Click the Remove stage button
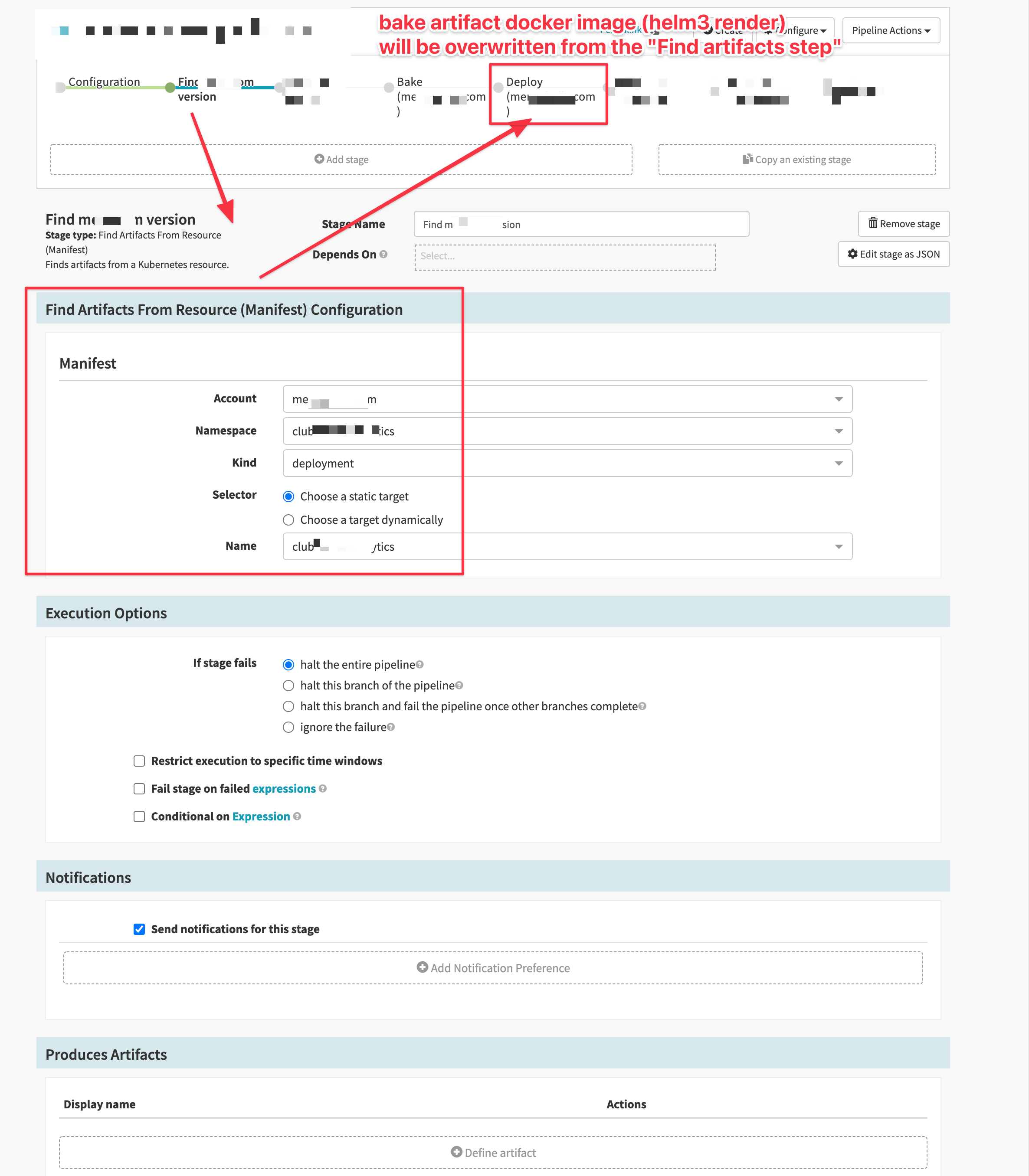Screen dimensions: 1029x1176 pos(904,223)
